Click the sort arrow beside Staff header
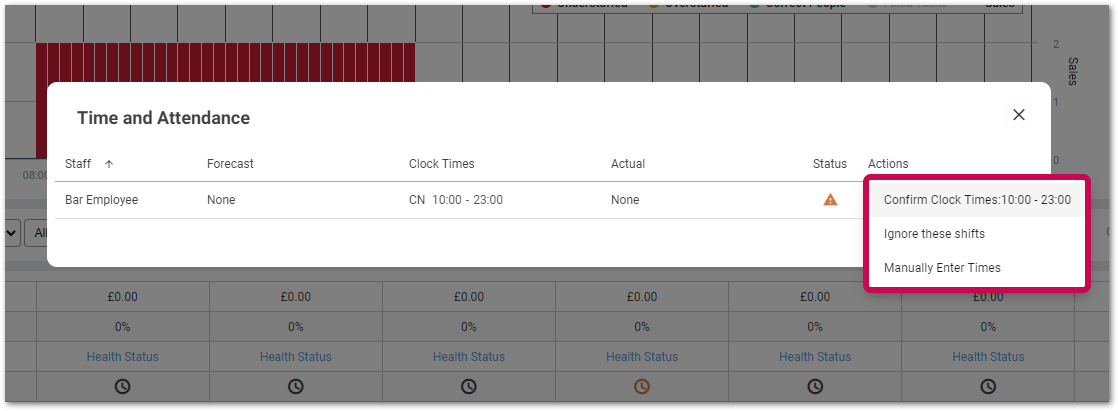This screenshot has width=1118, height=411. point(109,164)
